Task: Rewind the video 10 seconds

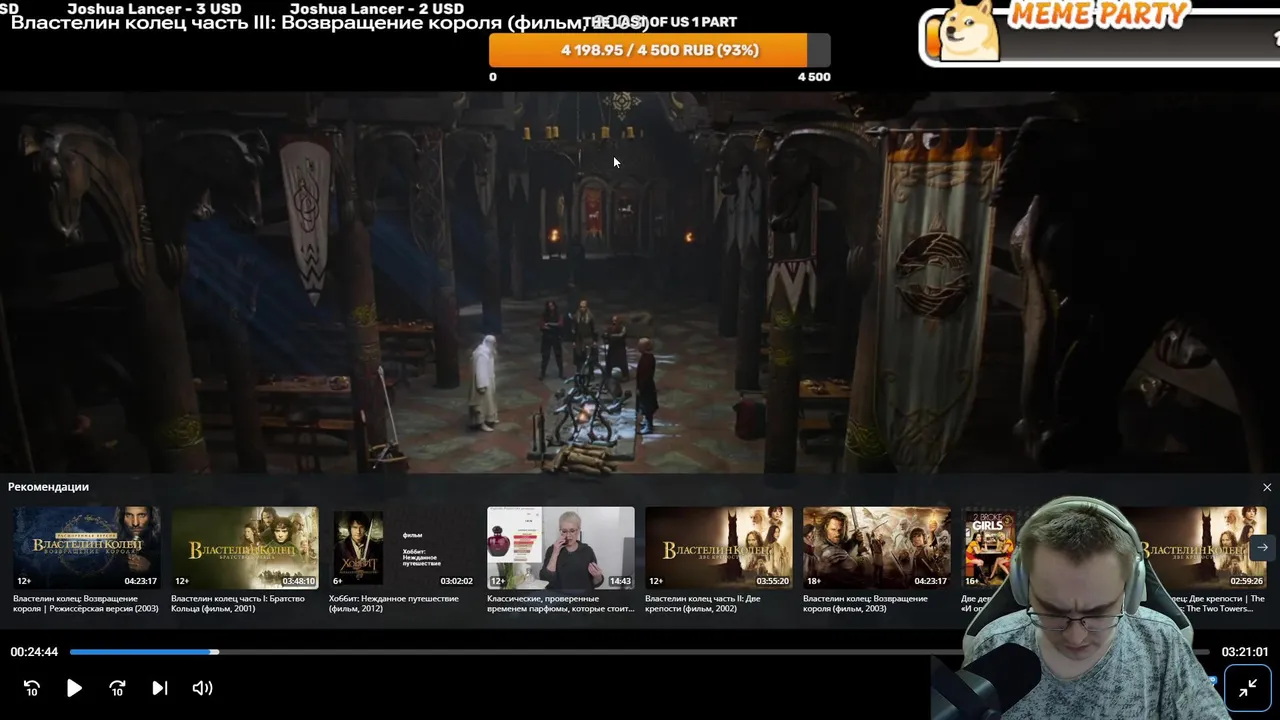Action: tap(32, 688)
